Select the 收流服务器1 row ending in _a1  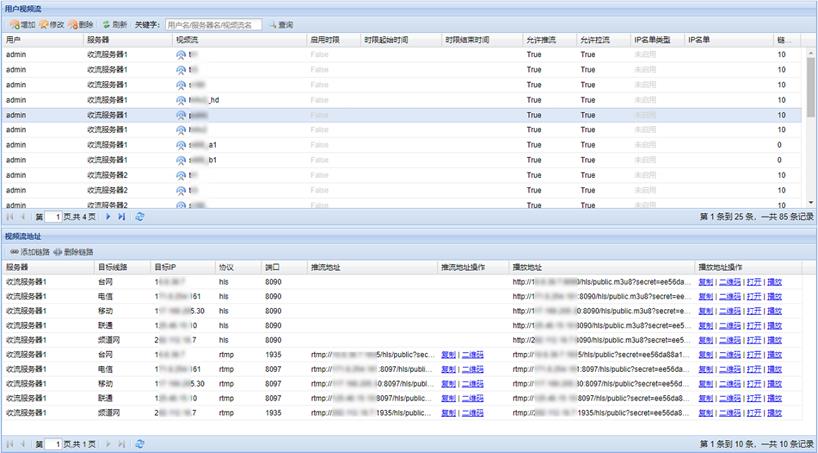coord(402,145)
